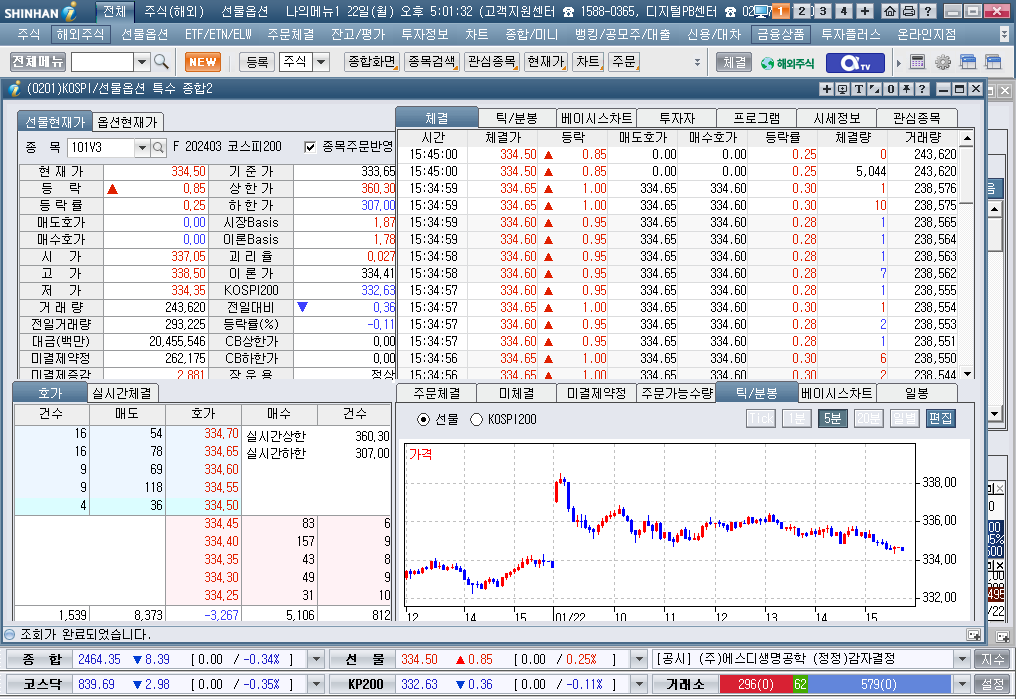The width and height of the screenshot is (1016, 699).
Task: Switch to virtual screen 4
Action: pos(844,11)
